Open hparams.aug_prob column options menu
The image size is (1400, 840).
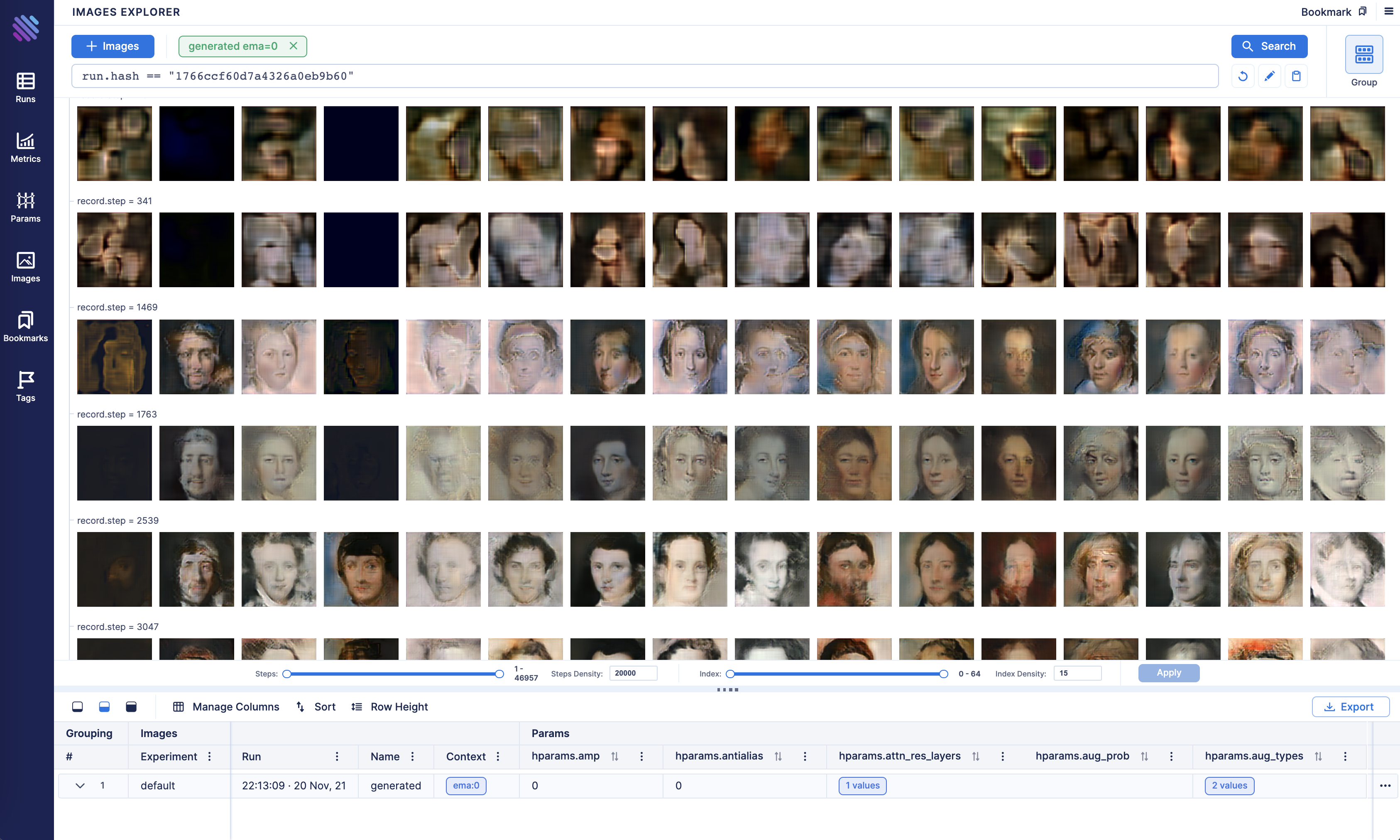[x=1171, y=756]
